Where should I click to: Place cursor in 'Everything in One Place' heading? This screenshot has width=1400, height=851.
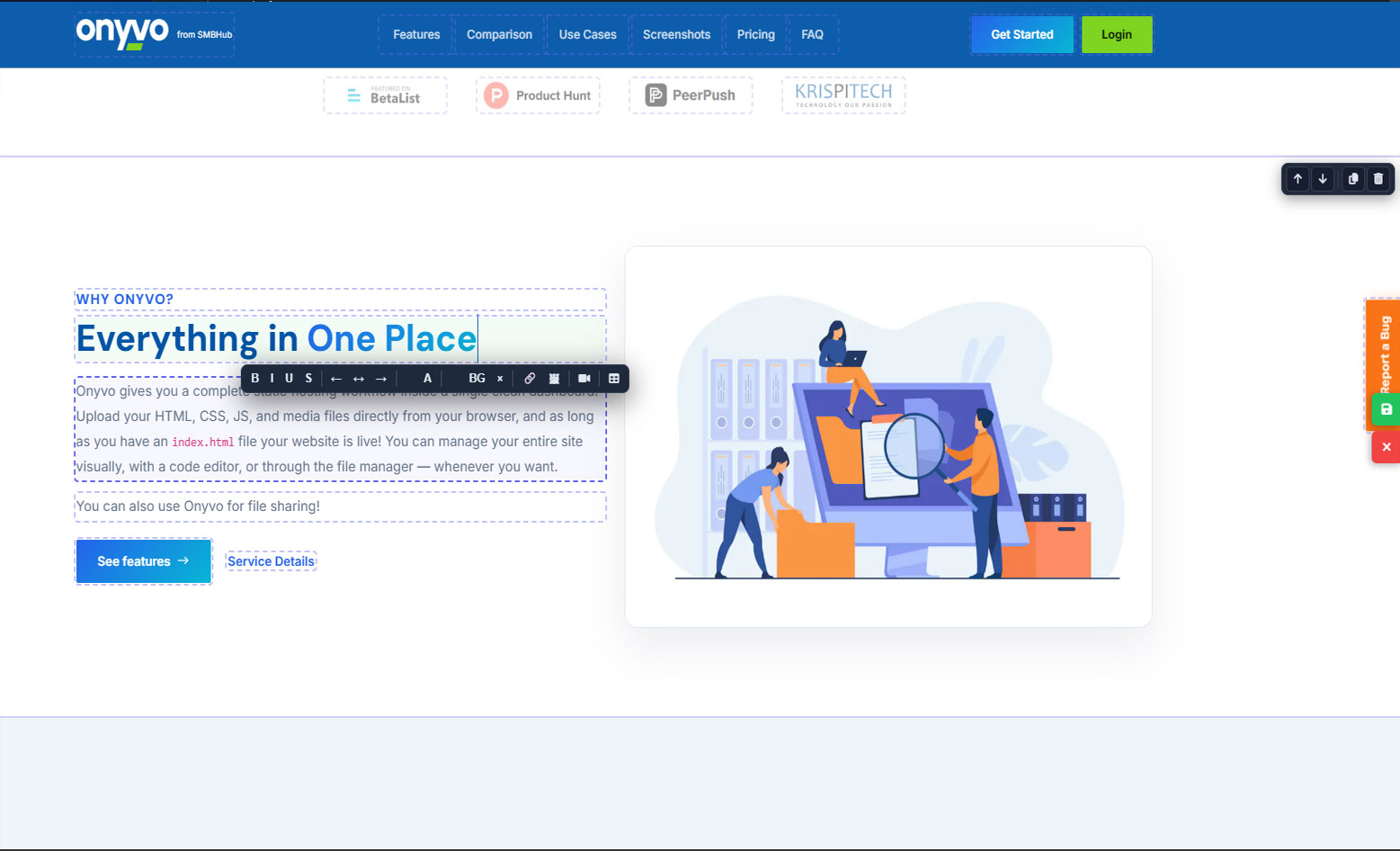[276, 339]
